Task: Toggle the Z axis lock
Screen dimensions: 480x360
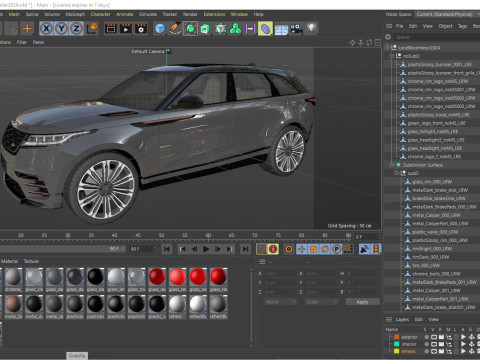Action: [x=76, y=29]
